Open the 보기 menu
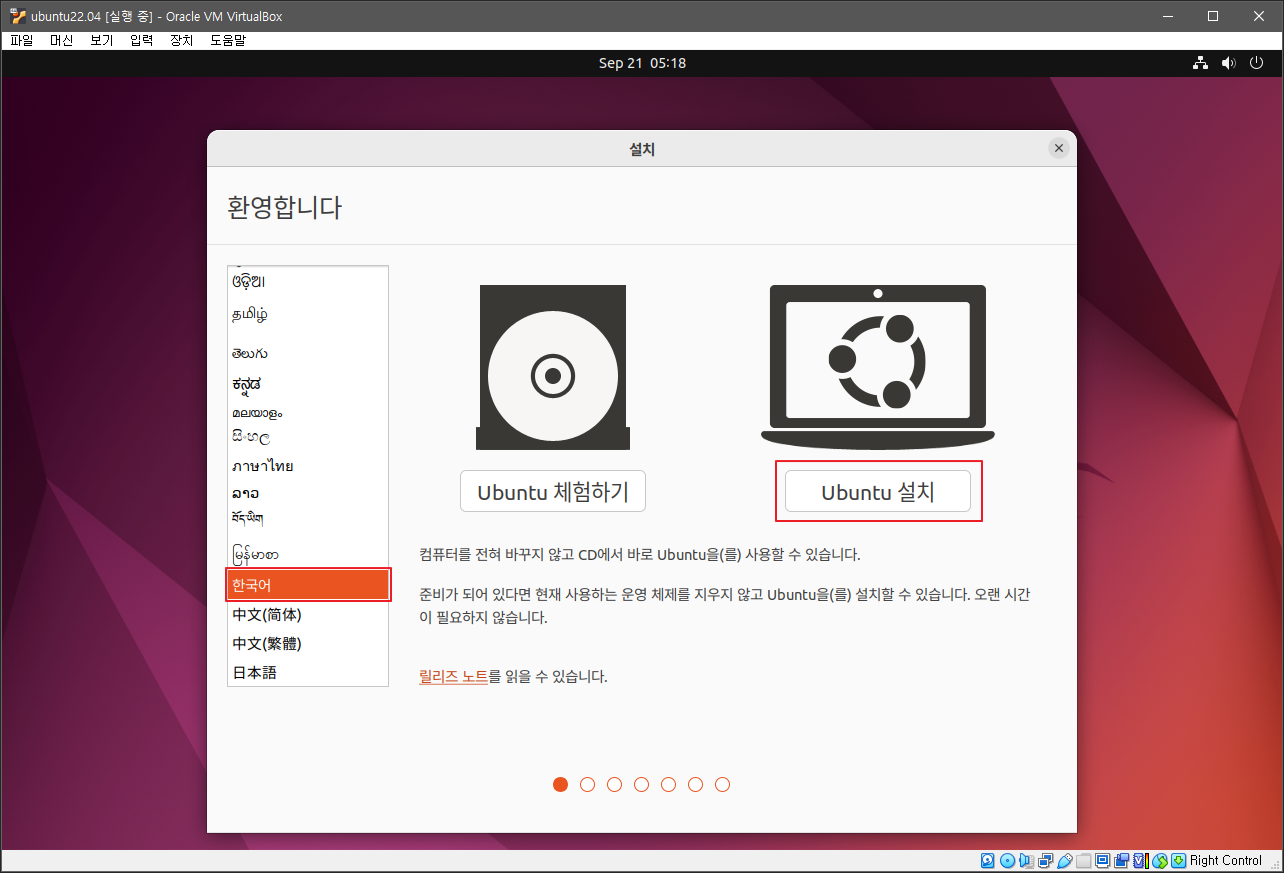1284x873 pixels. (x=102, y=40)
